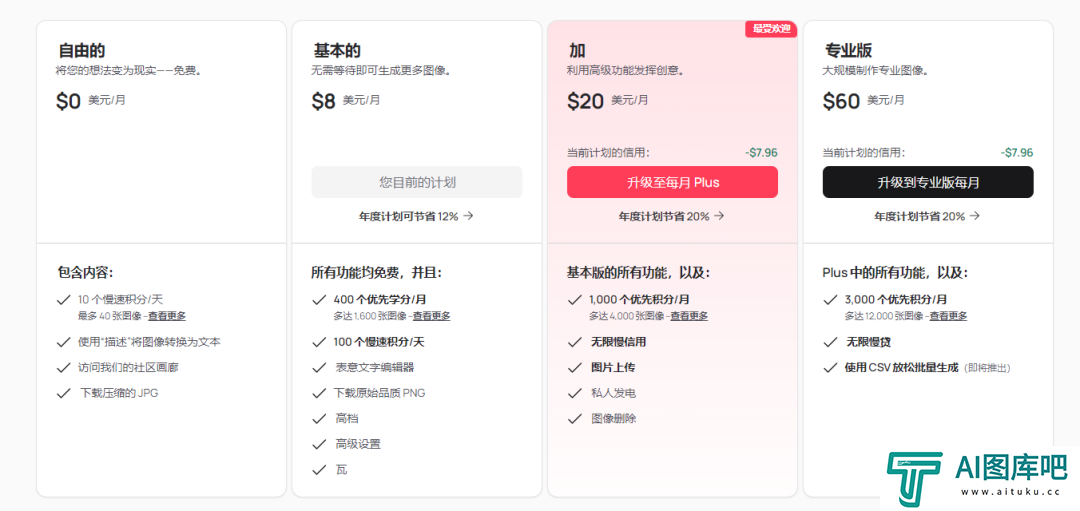Click arrow next to 专业版 年度计划节省 20%

coord(975,216)
